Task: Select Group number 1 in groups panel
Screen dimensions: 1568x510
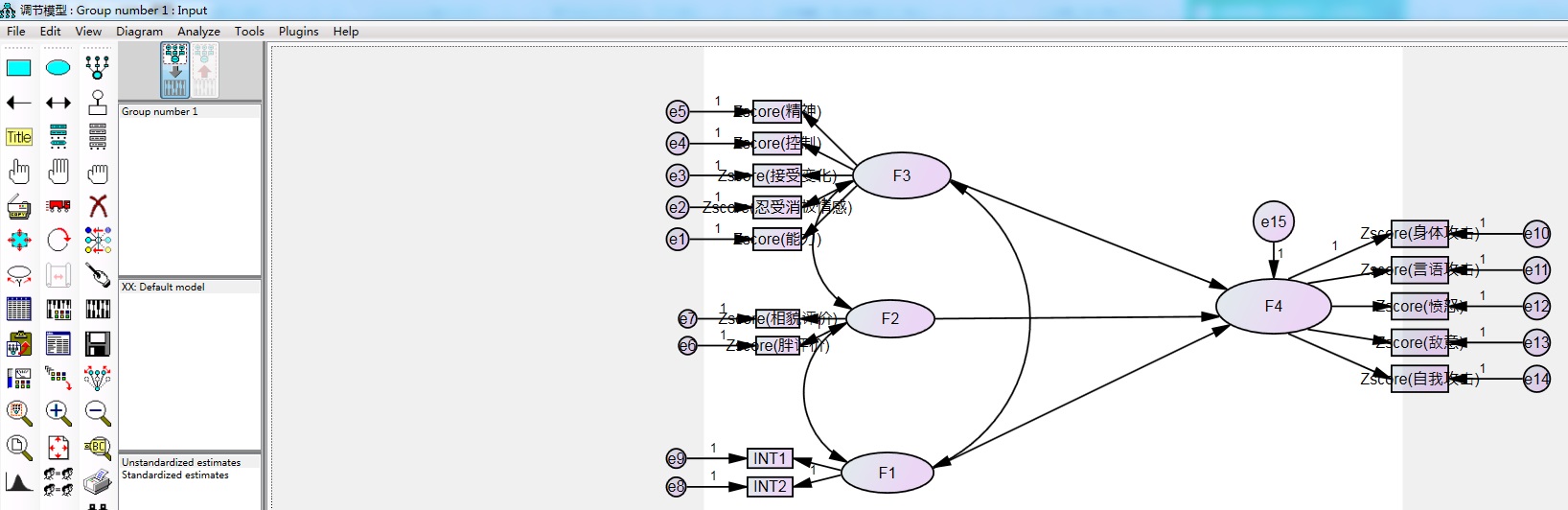Action: [160, 111]
